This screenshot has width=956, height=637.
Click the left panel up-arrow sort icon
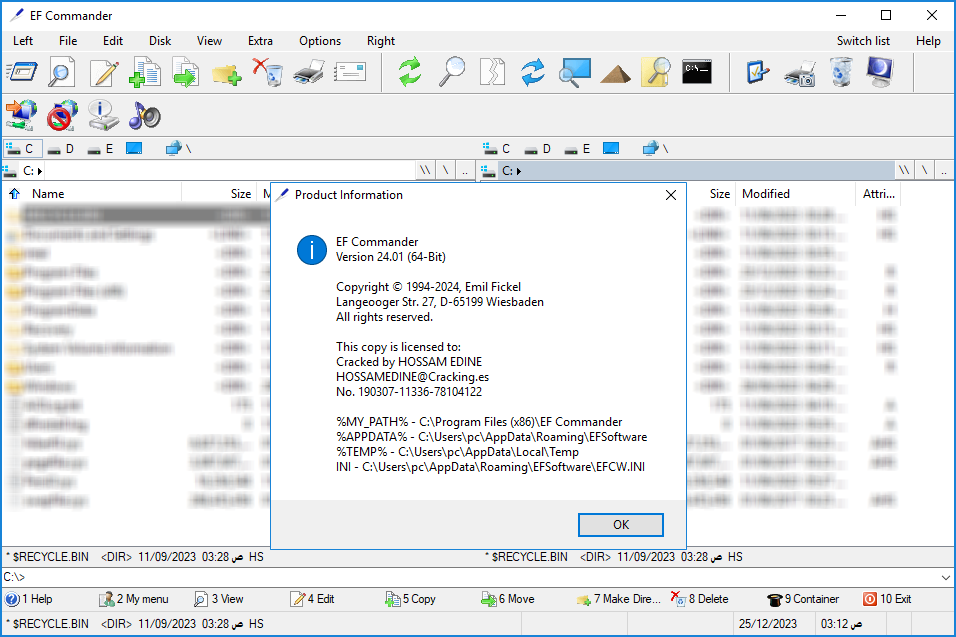[x=15, y=194]
